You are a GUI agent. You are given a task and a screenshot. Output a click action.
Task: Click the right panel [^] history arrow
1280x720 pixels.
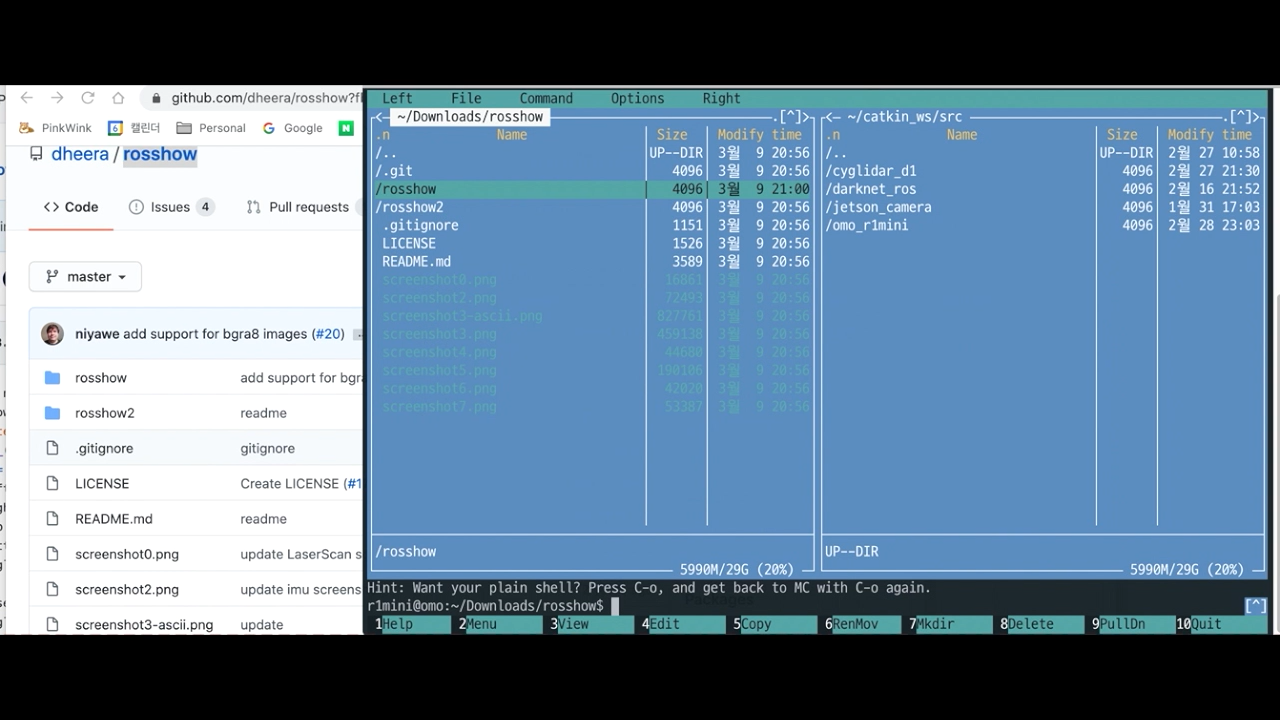(1241, 117)
